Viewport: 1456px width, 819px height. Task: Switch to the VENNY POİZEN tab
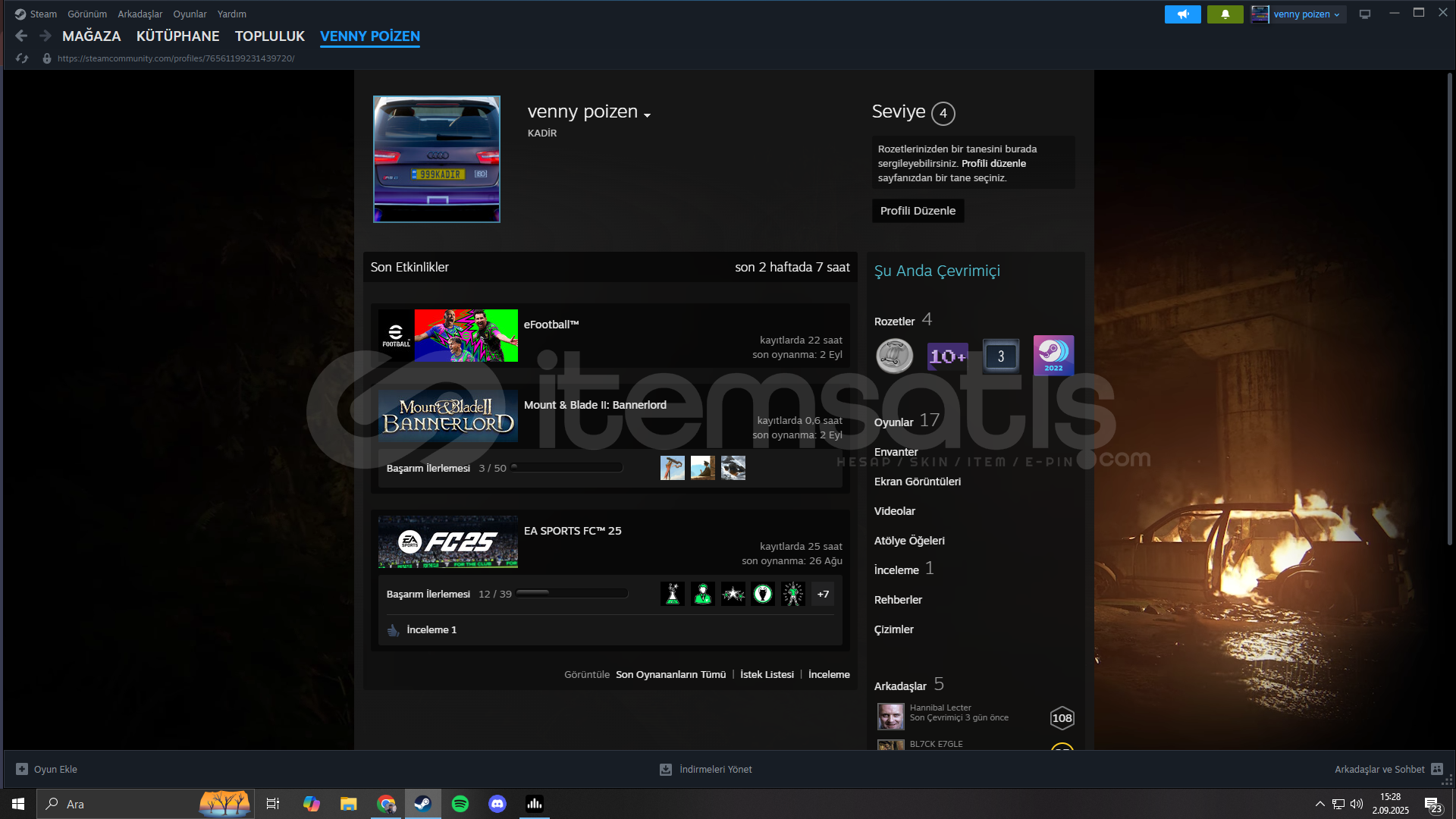pos(370,36)
